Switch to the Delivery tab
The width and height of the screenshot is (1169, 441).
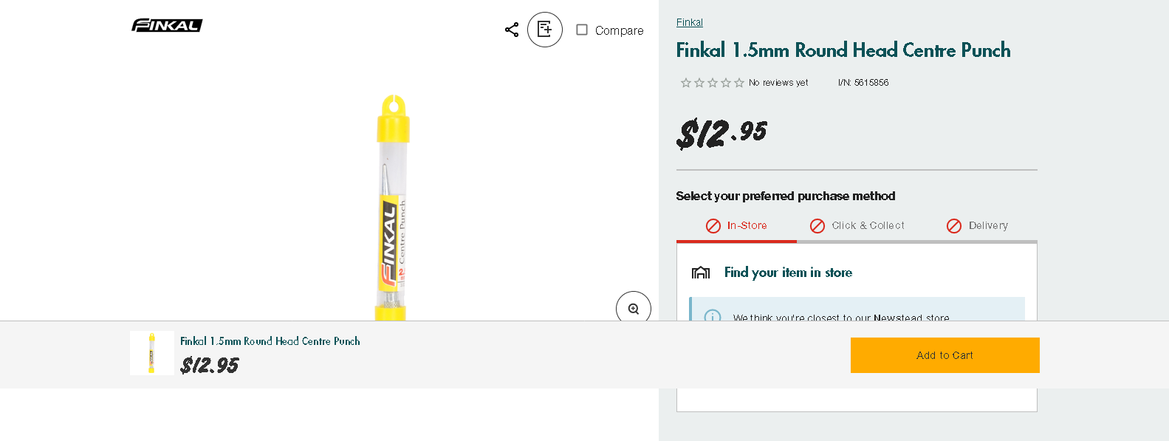(x=977, y=226)
